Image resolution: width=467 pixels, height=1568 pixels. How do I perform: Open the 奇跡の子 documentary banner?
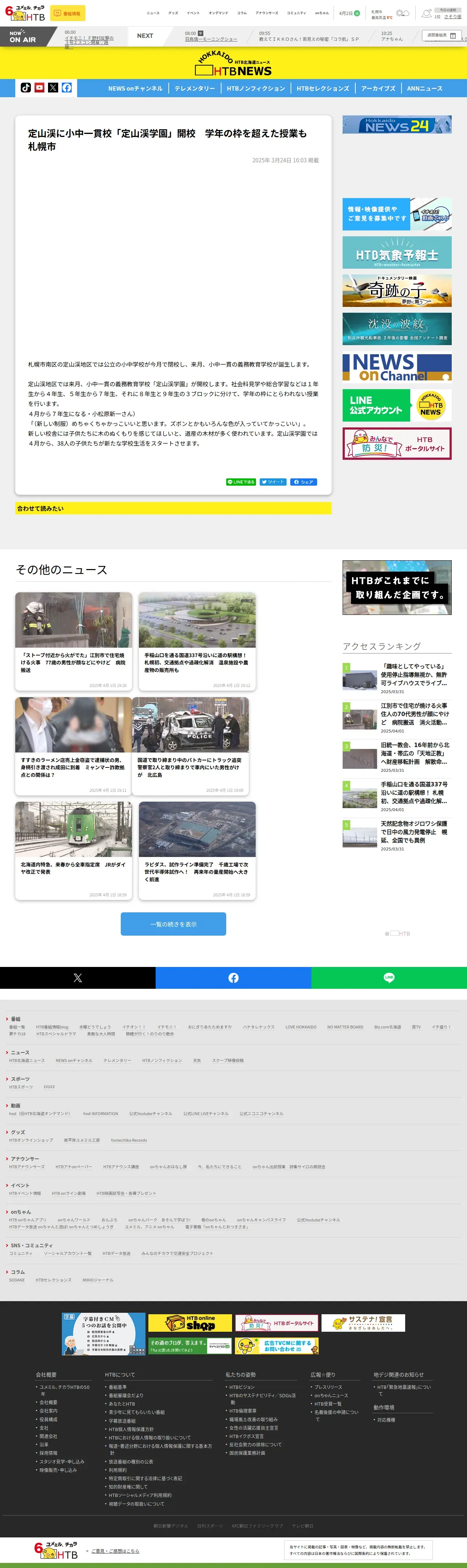click(397, 291)
